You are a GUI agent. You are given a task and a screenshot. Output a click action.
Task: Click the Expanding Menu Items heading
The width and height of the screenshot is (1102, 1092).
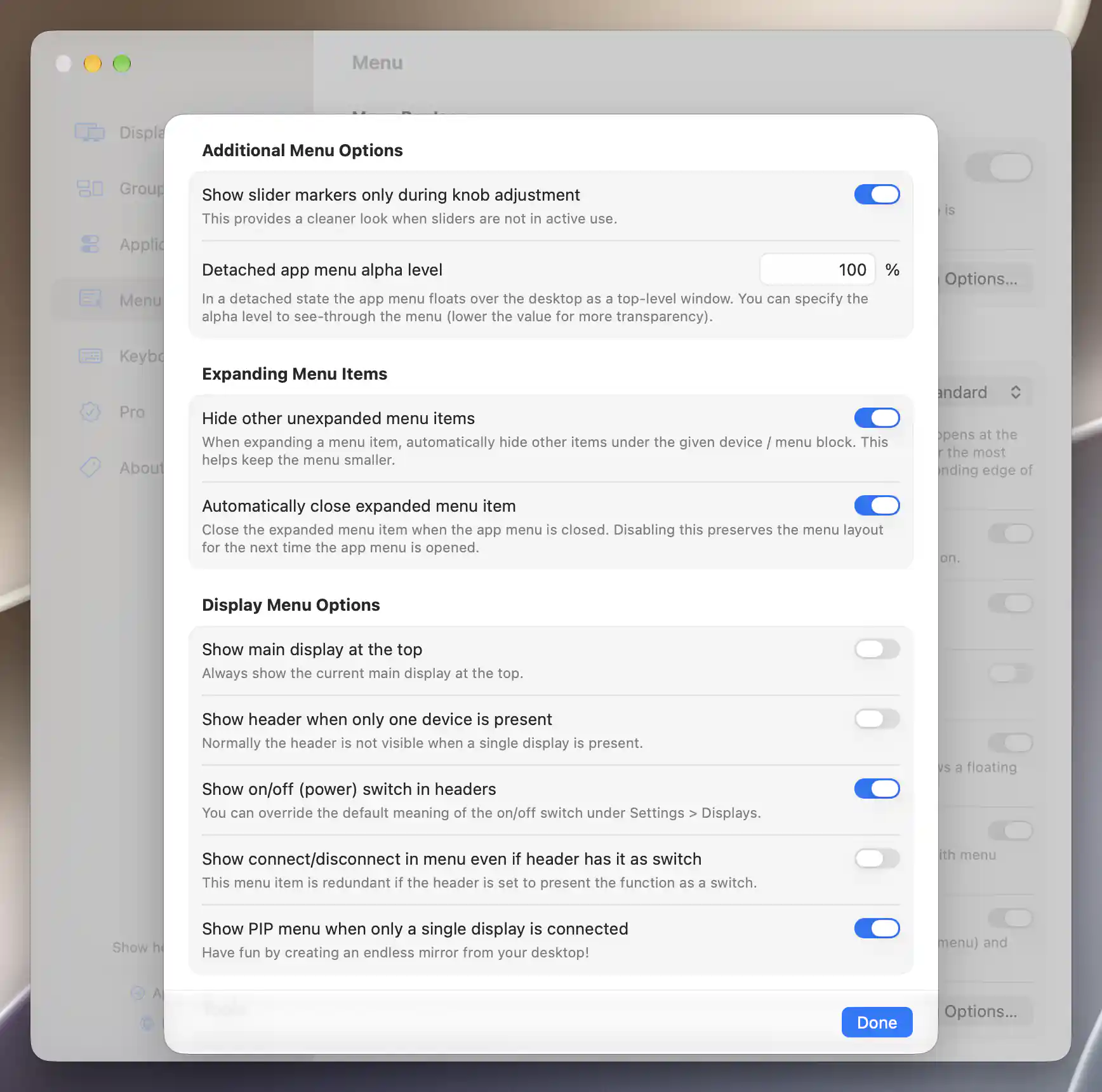(x=295, y=374)
